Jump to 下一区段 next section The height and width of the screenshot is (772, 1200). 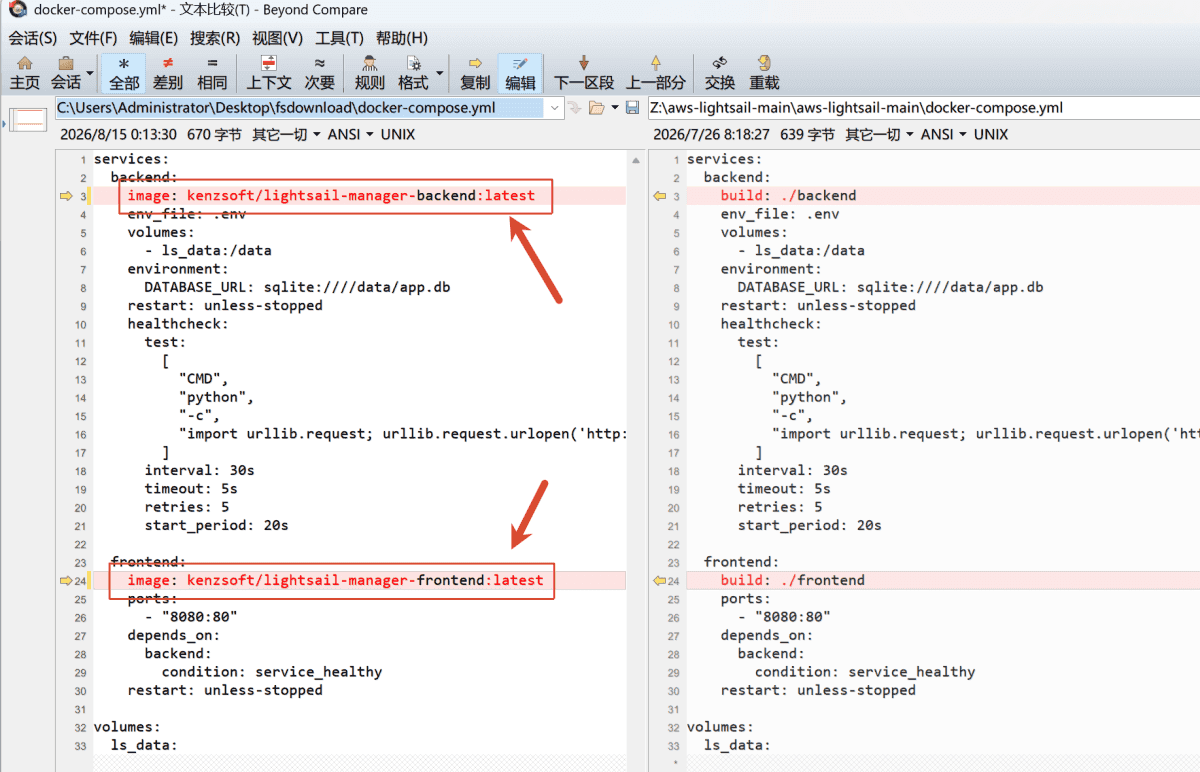click(584, 73)
